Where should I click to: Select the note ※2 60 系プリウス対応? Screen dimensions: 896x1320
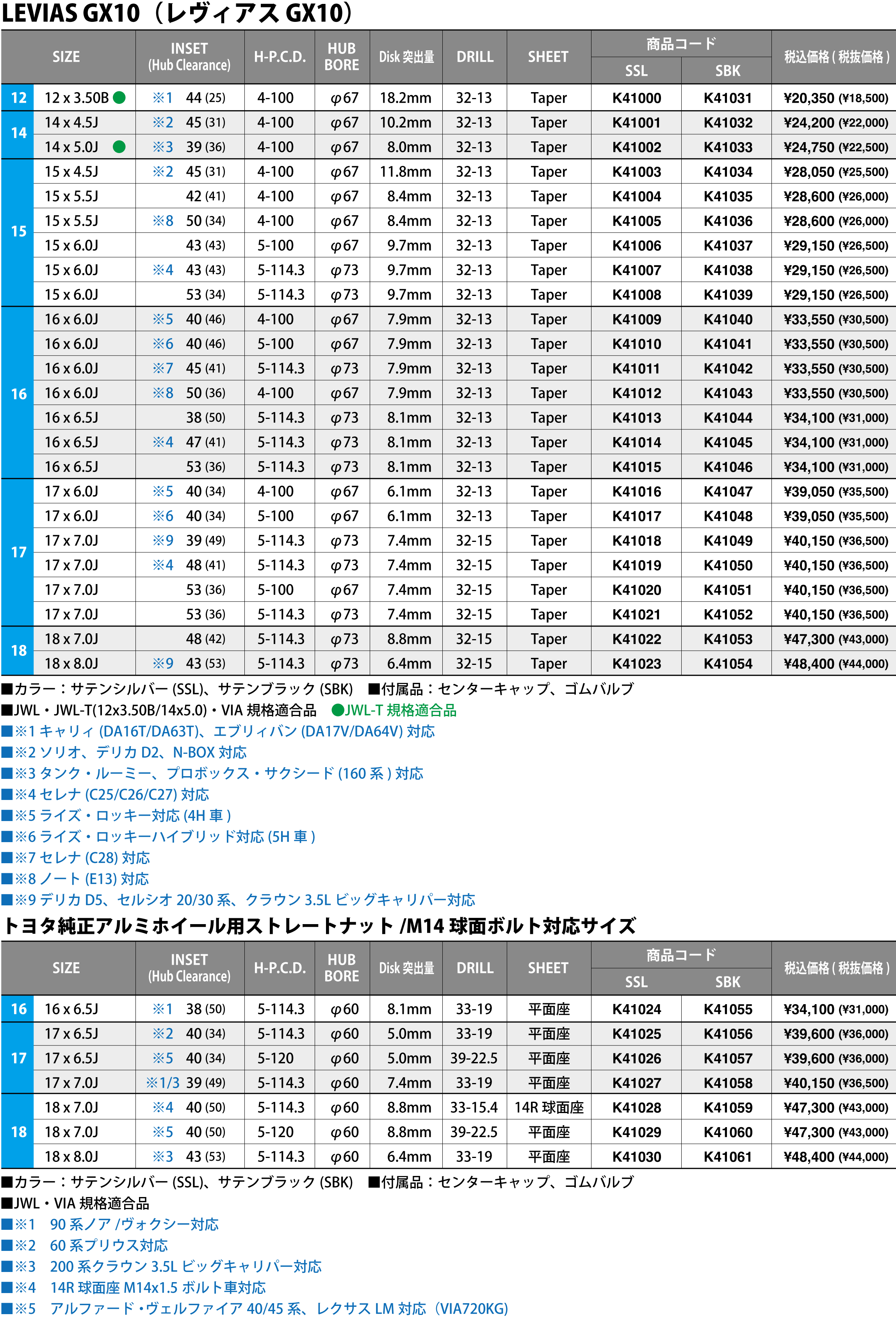85,1245
